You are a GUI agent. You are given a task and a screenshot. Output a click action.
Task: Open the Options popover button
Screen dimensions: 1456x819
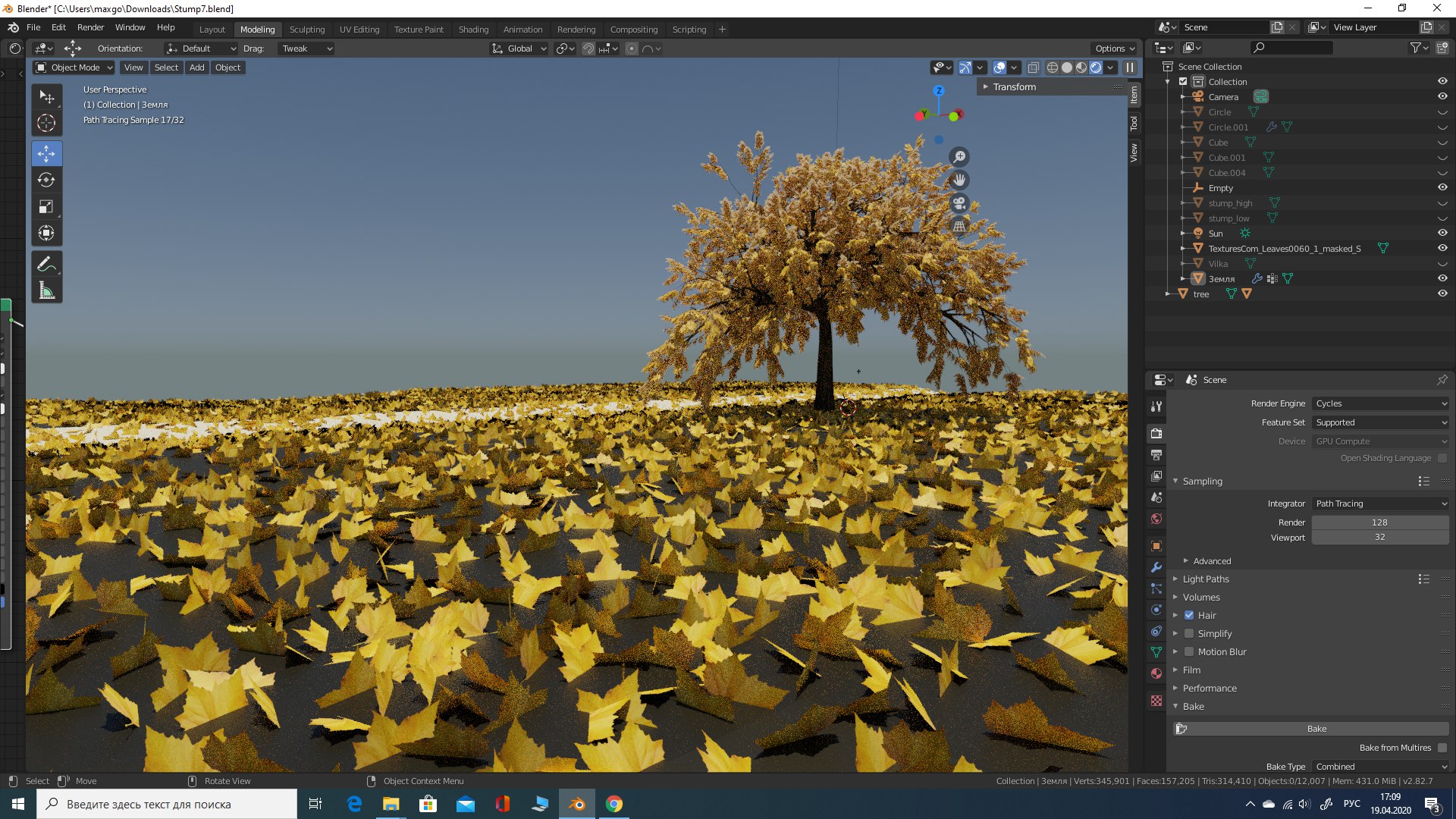point(1115,49)
